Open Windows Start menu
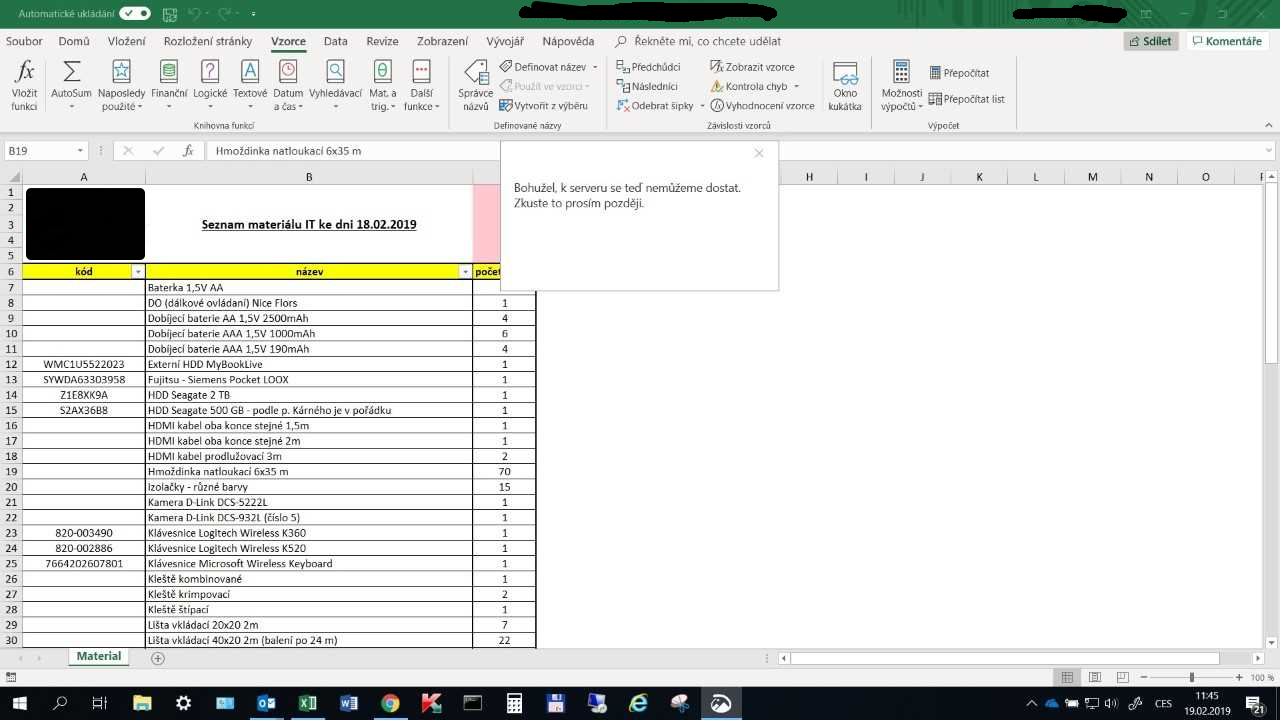The image size is (1280, 720). coord(19,703)
